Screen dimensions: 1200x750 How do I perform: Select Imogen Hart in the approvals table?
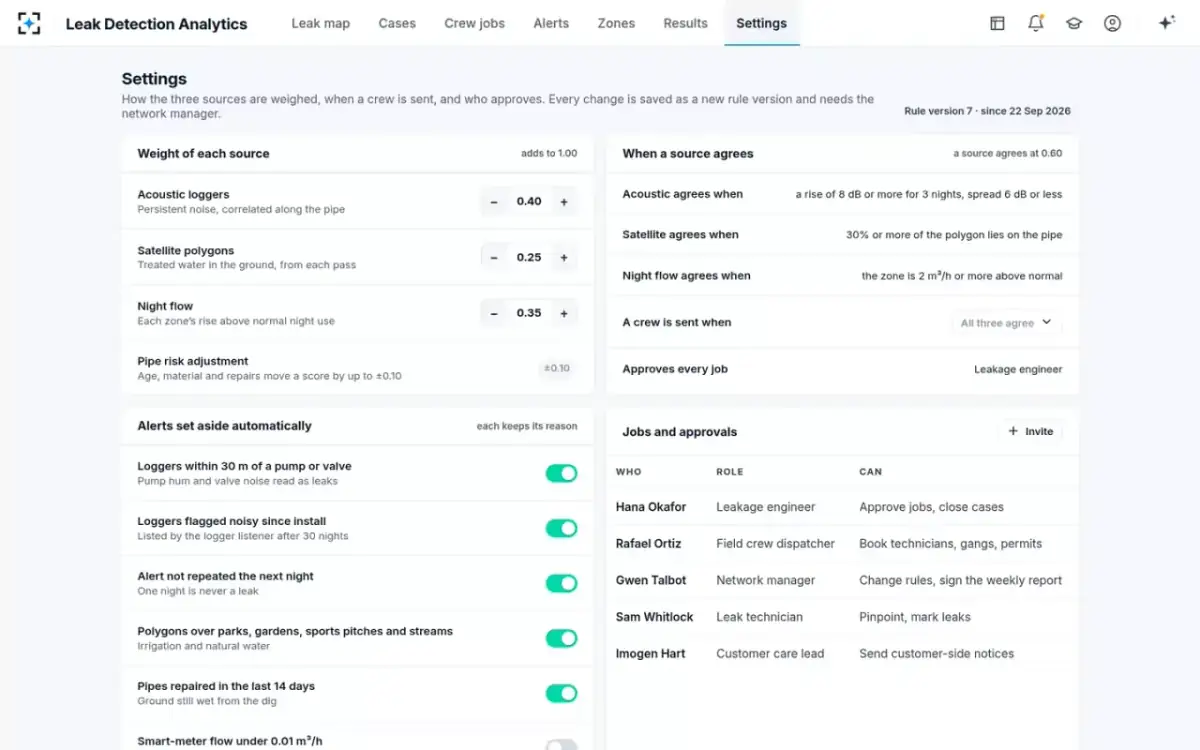651,654
